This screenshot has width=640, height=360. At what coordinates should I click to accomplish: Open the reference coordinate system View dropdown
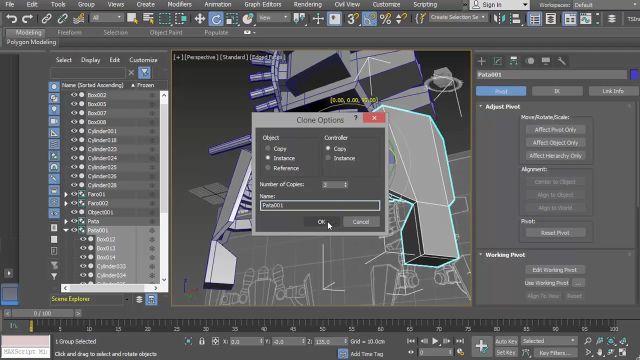coord(273,18)
